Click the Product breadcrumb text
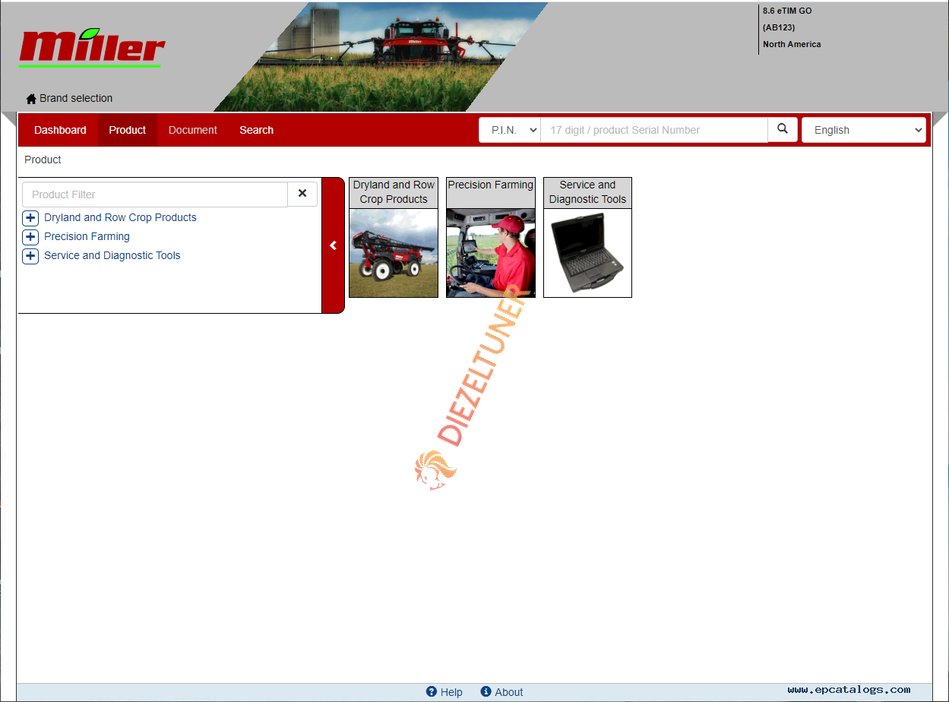Screen dimensions: 949x702 42,160
